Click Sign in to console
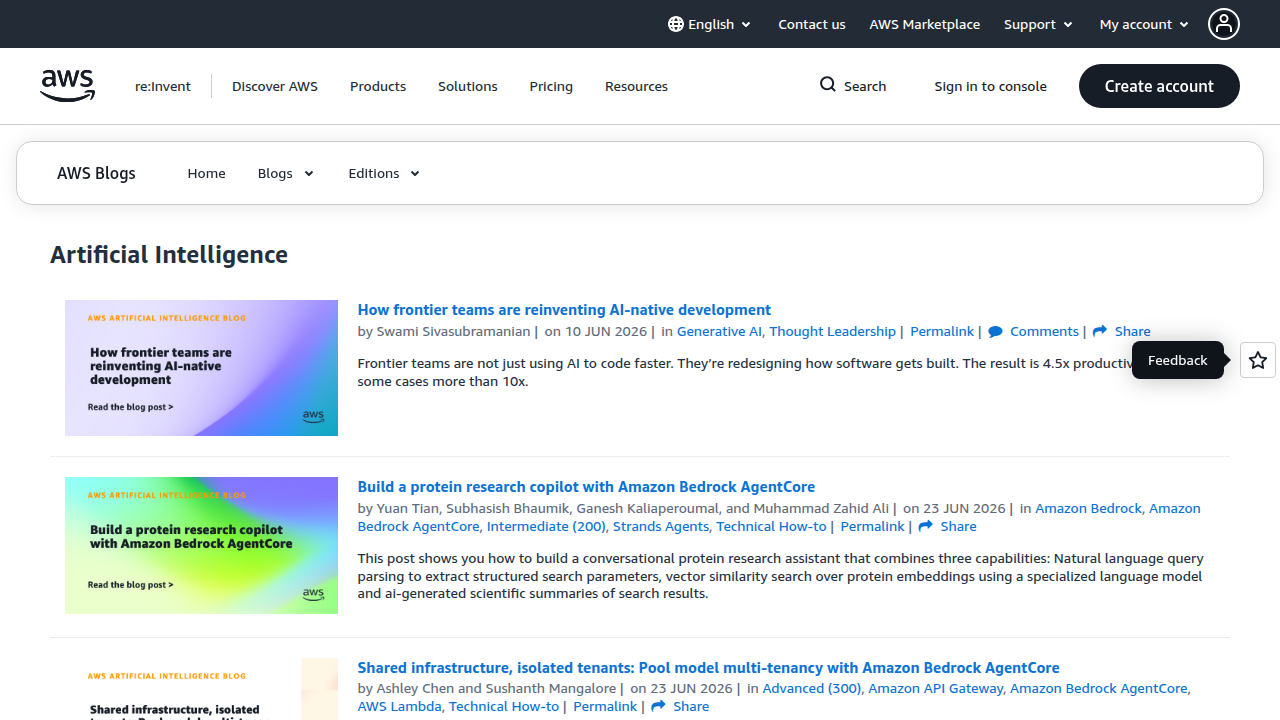The height and width of the screenshot is (720, 1280). point(991,86)
